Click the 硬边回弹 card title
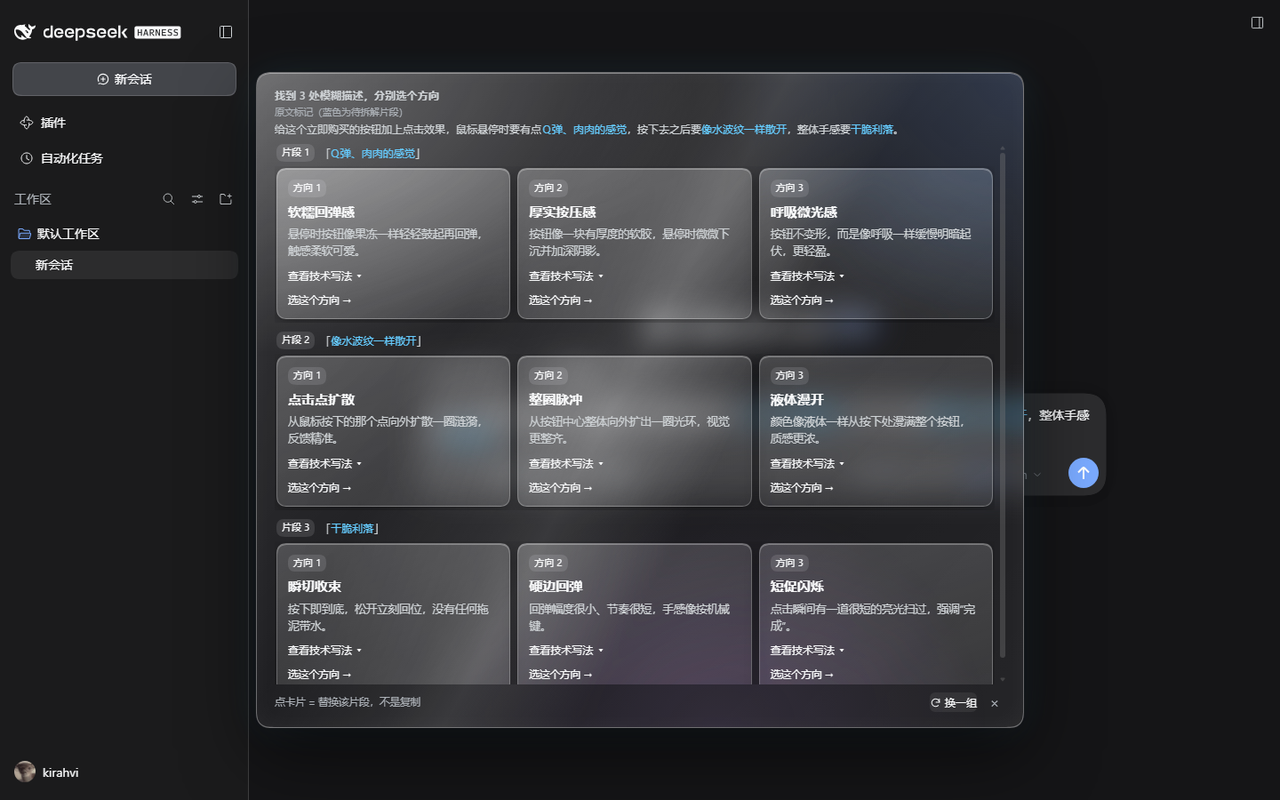1280x800 pixels. pos(556,587)
